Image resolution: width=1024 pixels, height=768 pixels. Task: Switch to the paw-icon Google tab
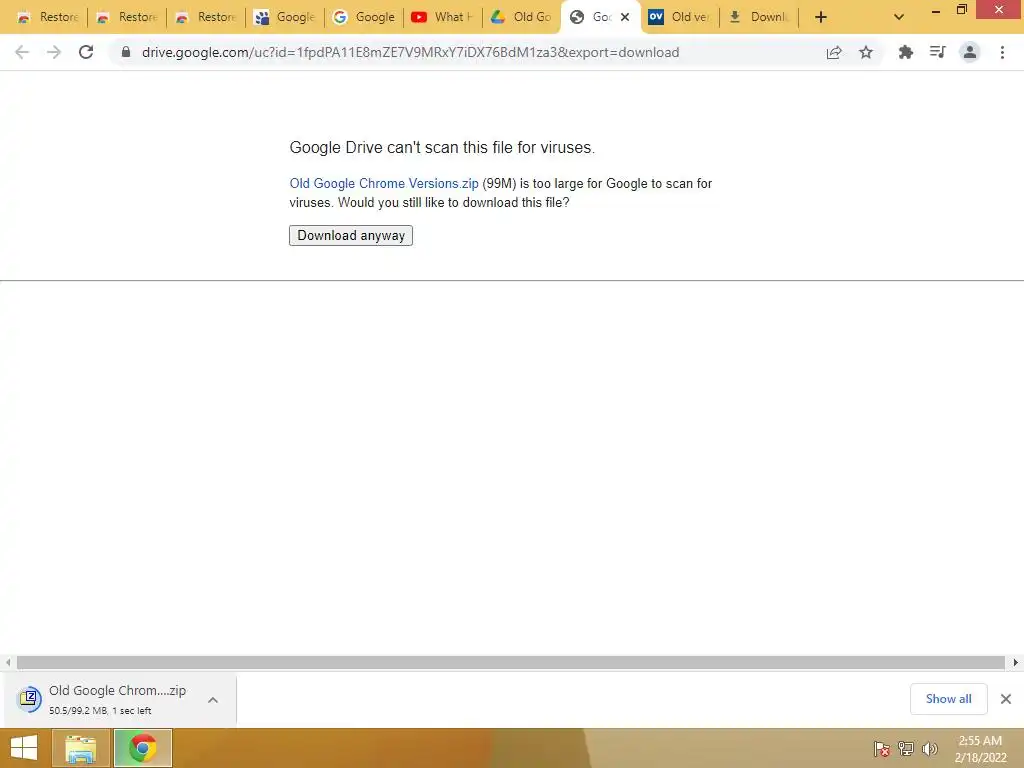click(x=285, y=17)
